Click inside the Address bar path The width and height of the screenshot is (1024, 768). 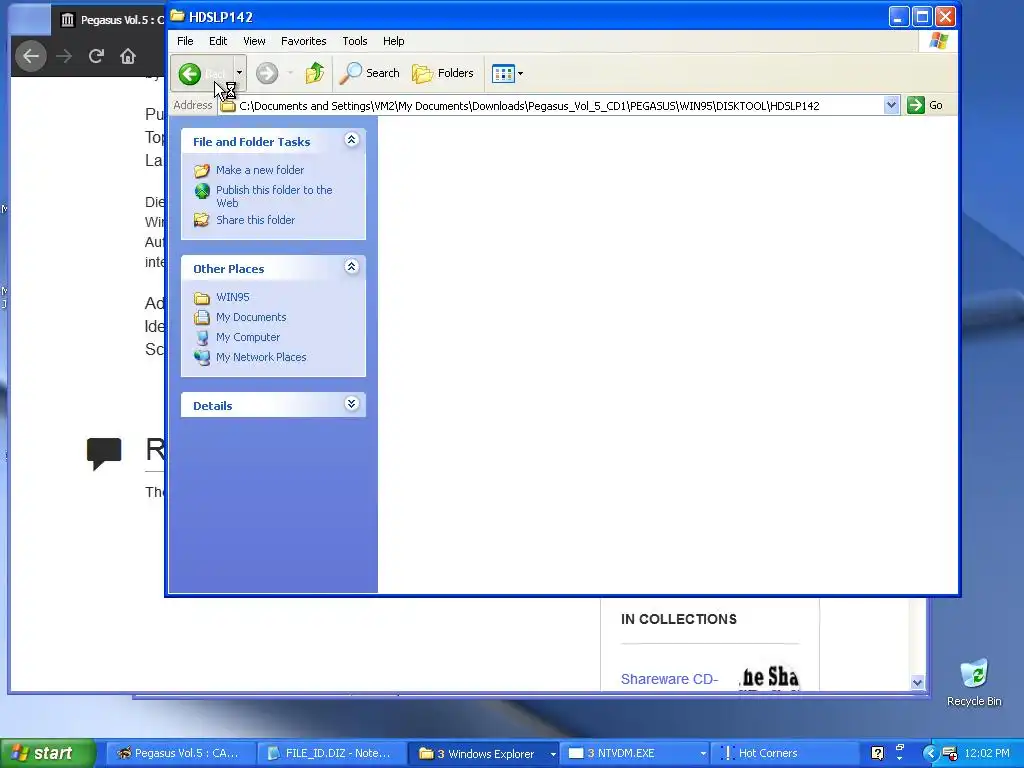551,106
